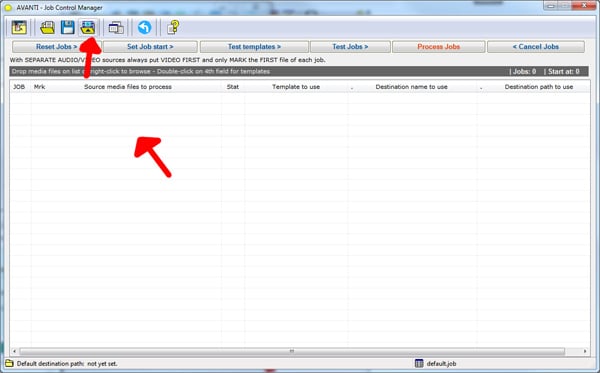Click the Mrk column header
600x373 pixels.
(39, 87)
